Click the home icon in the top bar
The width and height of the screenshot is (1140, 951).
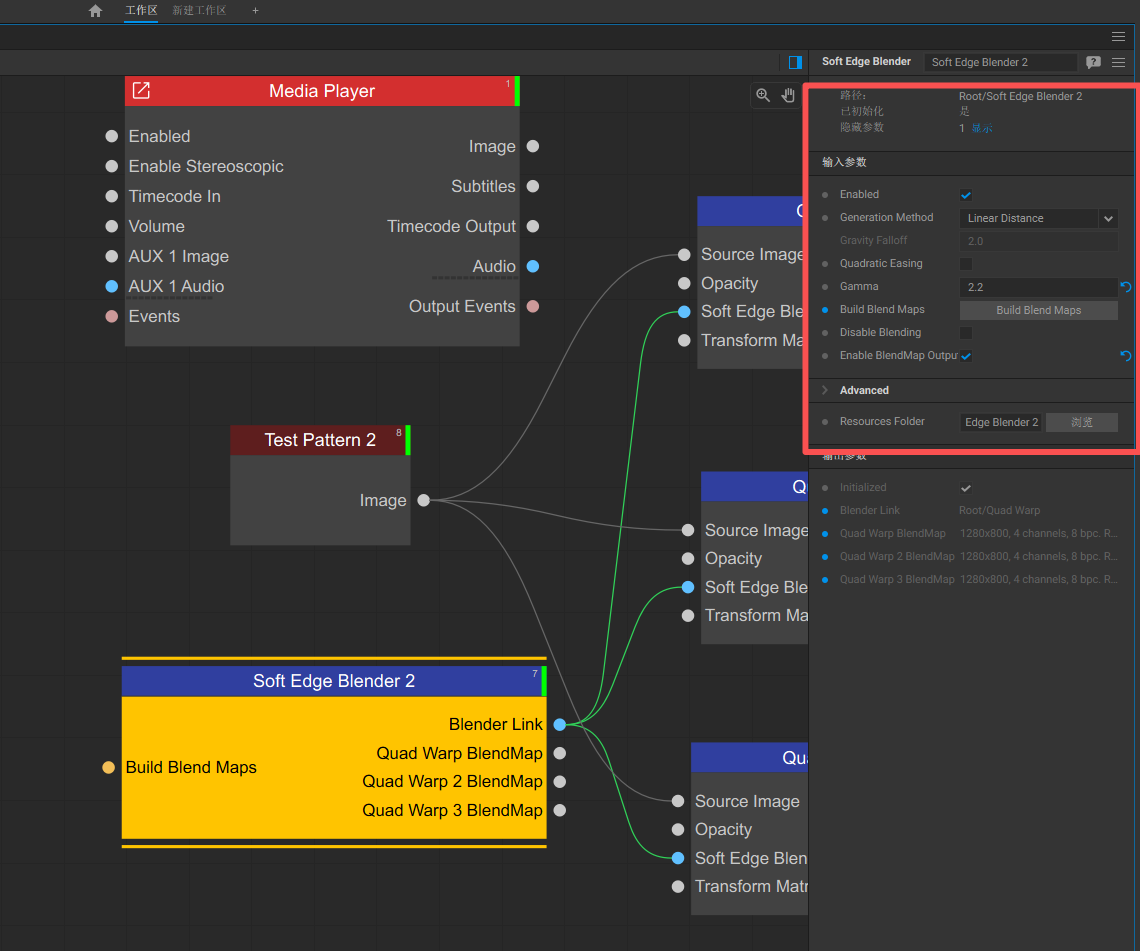click(95, 11)
